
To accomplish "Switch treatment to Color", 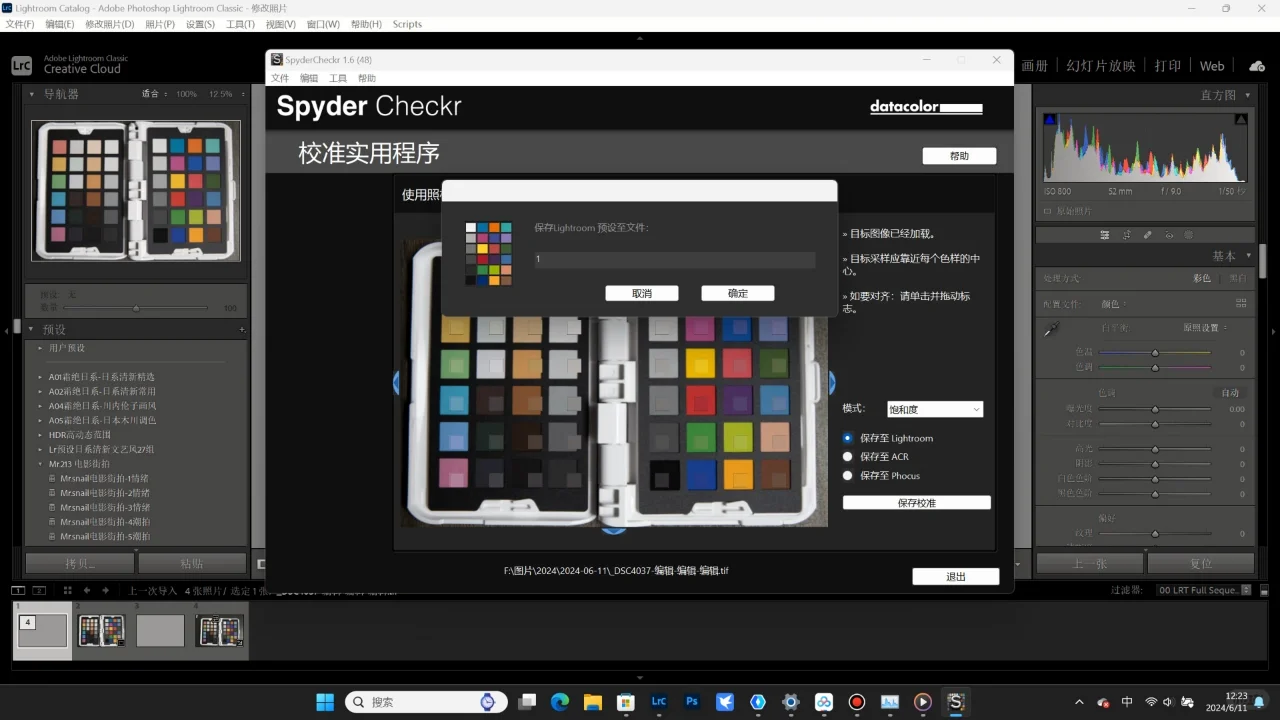I will coord(1201,278).
